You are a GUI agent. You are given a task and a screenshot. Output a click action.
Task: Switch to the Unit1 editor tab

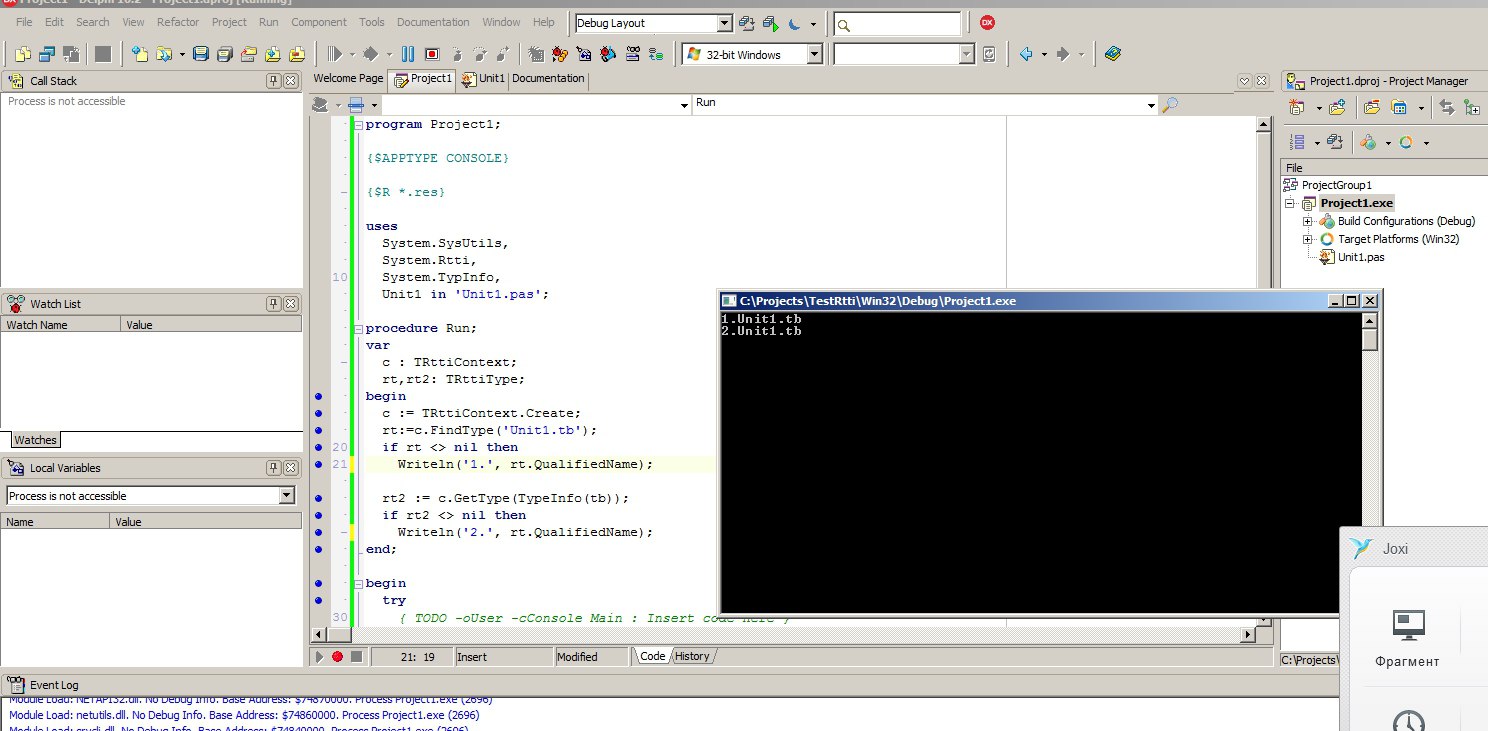click(484, 79)
